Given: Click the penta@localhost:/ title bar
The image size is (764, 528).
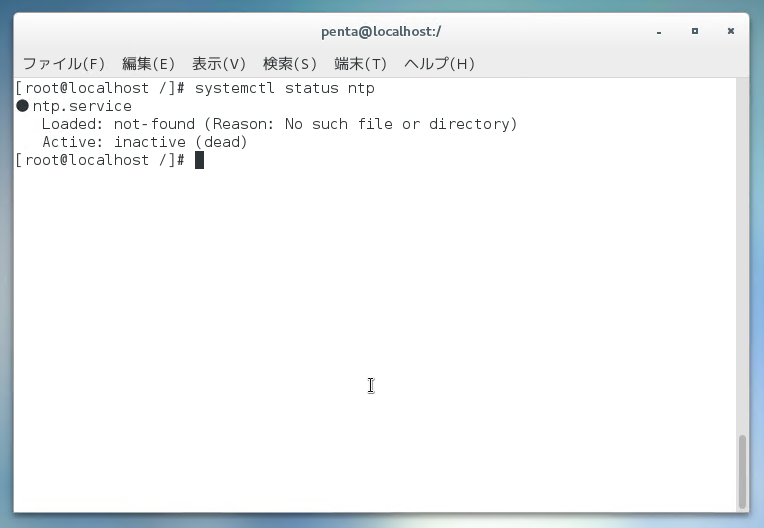Looking at the screenshot, I should [381, 32].
